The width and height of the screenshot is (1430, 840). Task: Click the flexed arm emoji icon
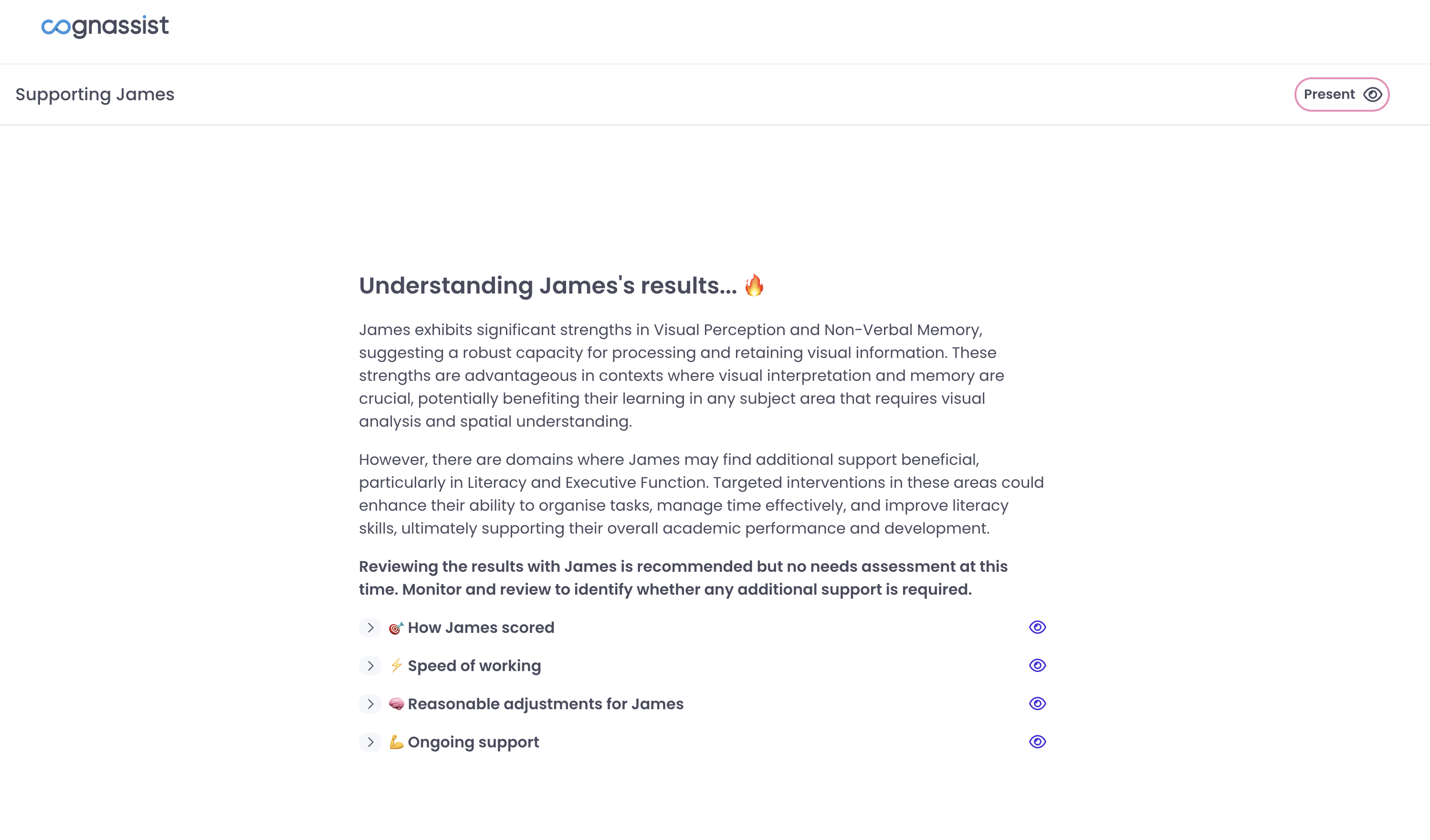point(396,742)
